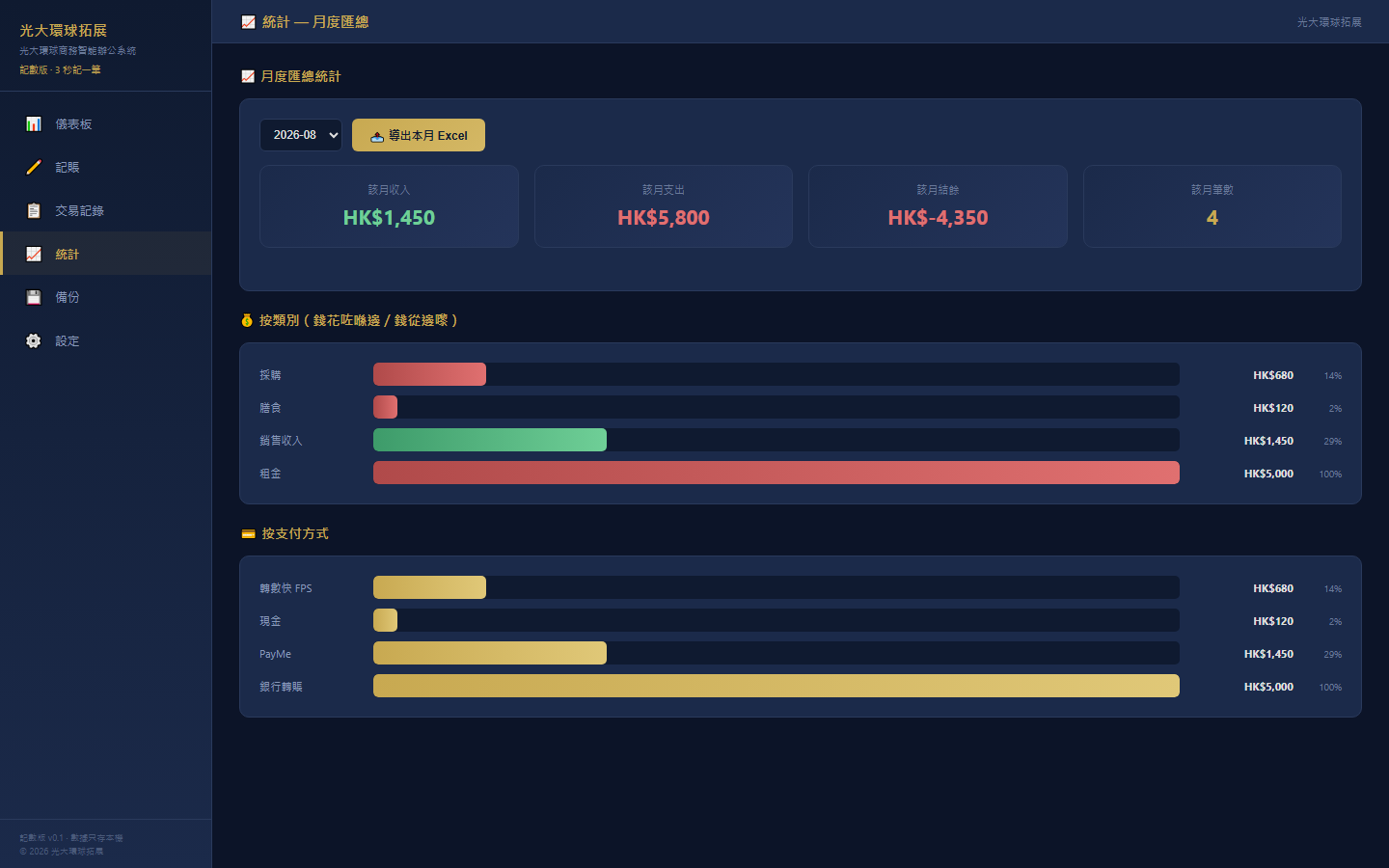The width and height of the screenshot is (1389, 868).
Task: Click HK$120 amount in 現金 row
Action: click(x=1273, y=621)
